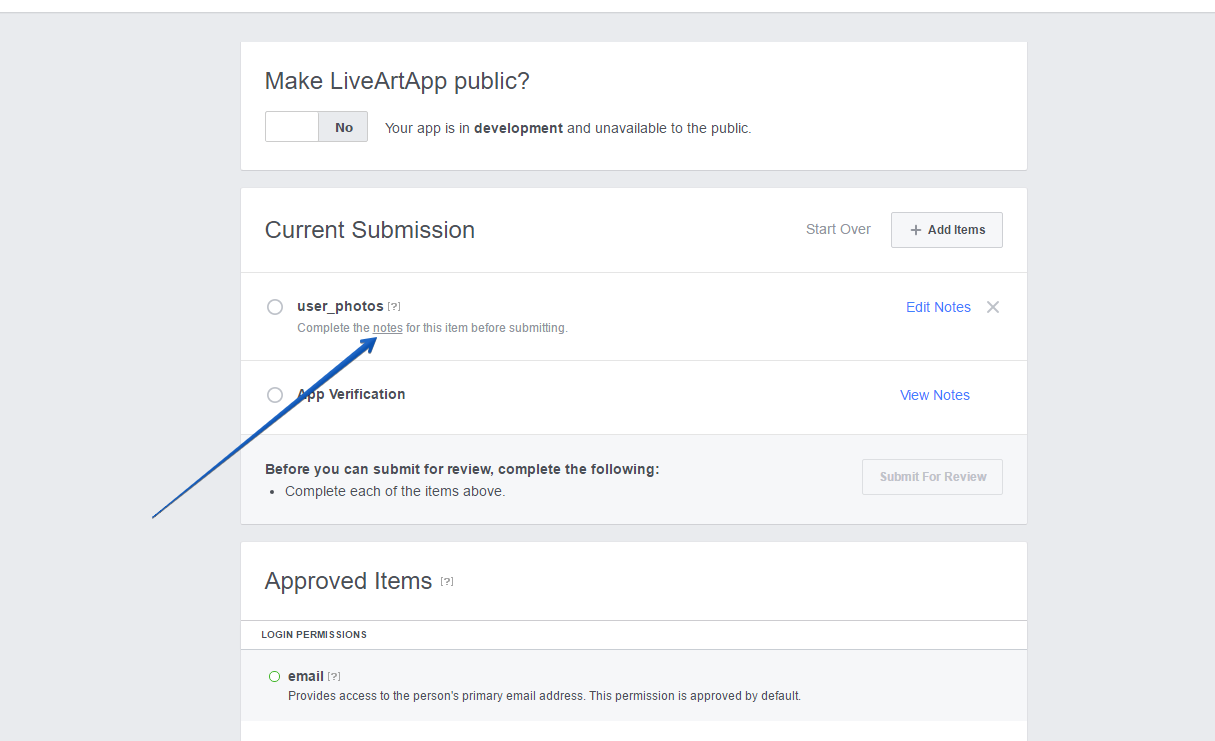Open View Notes for App Verification
The height and width of the screenshot is (741, 1215).
(935, 395)
